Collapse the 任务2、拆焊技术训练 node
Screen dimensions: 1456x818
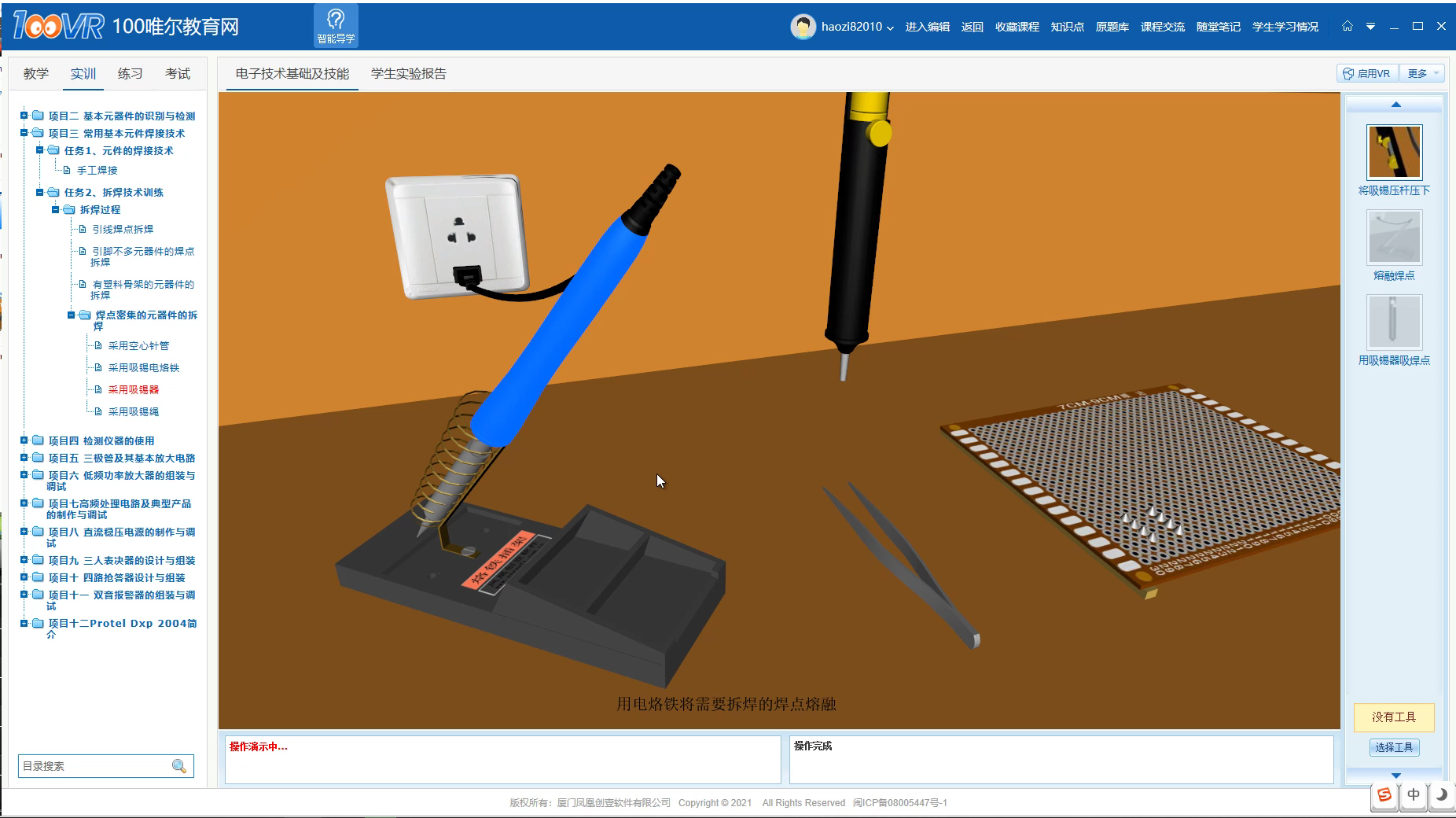point(40,192)
